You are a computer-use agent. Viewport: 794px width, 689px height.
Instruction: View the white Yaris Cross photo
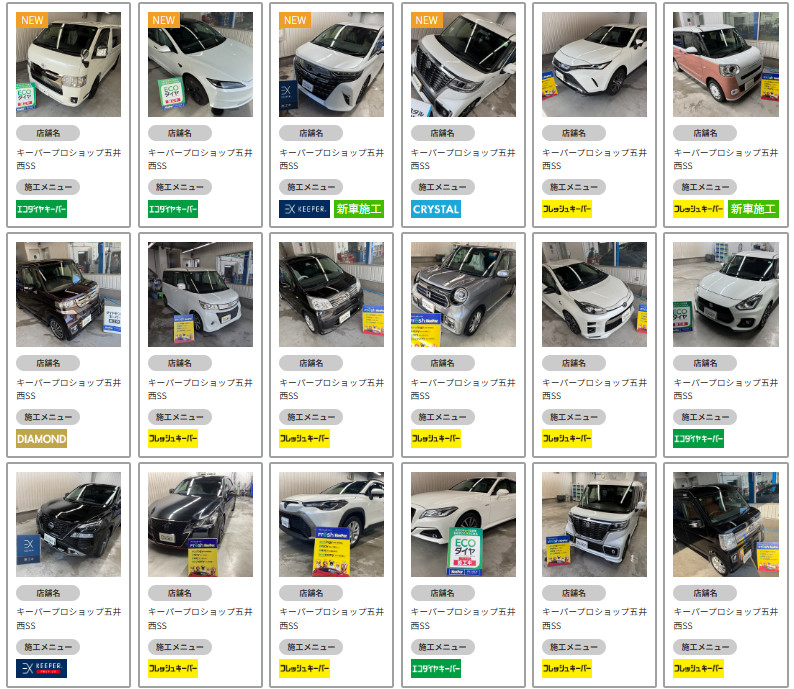click(331, 524)
